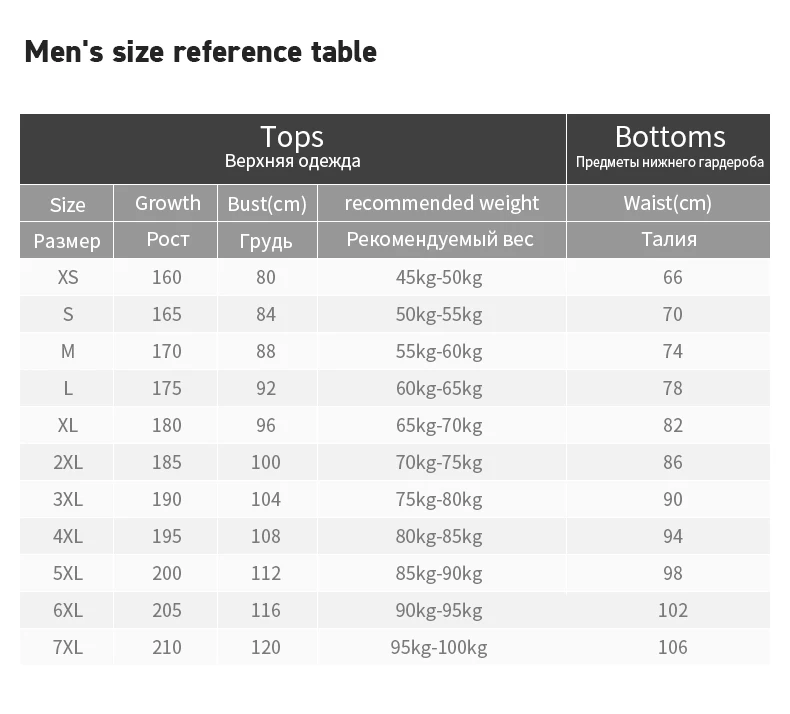The height and width of the screenshot is (714, 790).
Task: Select the waist value 66
Action: coord(673,277)
